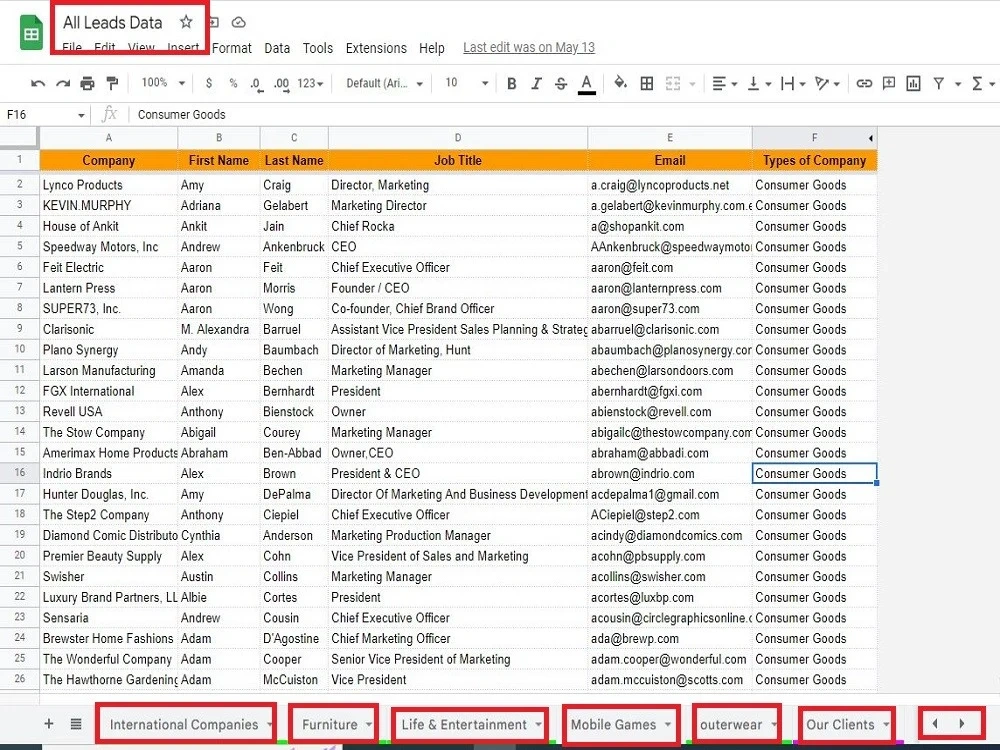Toggle bold formatting
This screenshot has width=1000, height=750.
click(511, 84)
